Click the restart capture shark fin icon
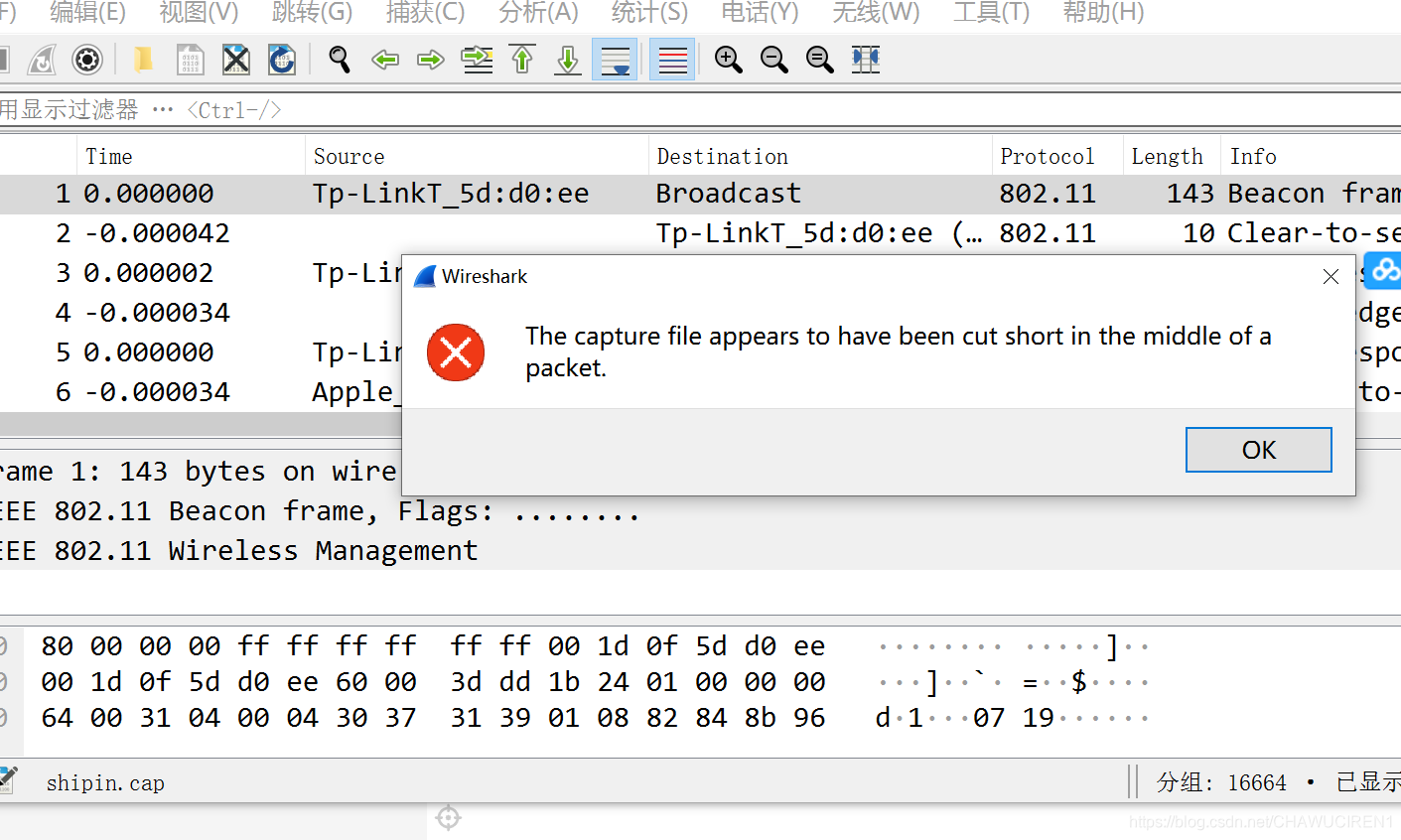Screen dimensions: 1401x840 click(x=42, y=60)
